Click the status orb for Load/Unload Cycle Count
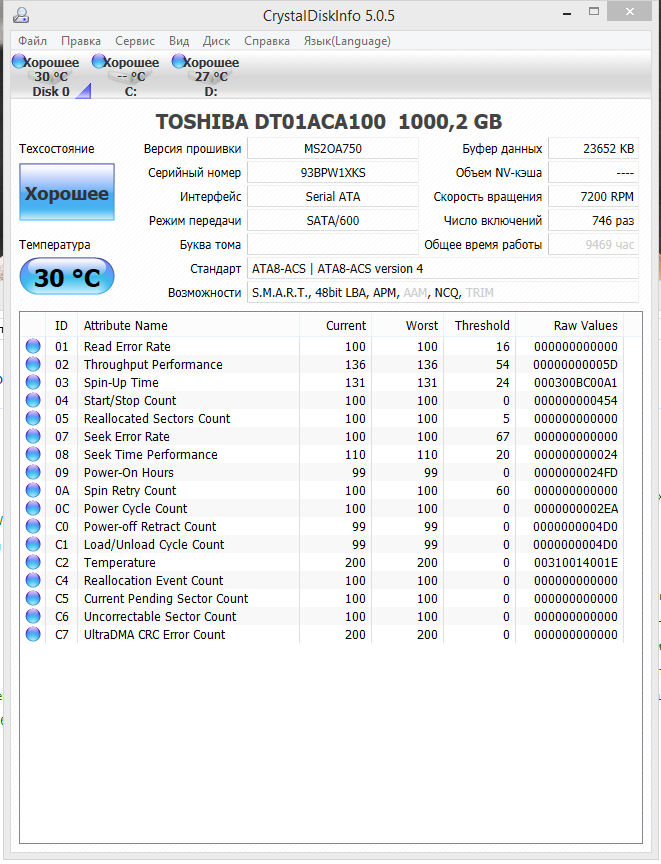 coord(33,544)
